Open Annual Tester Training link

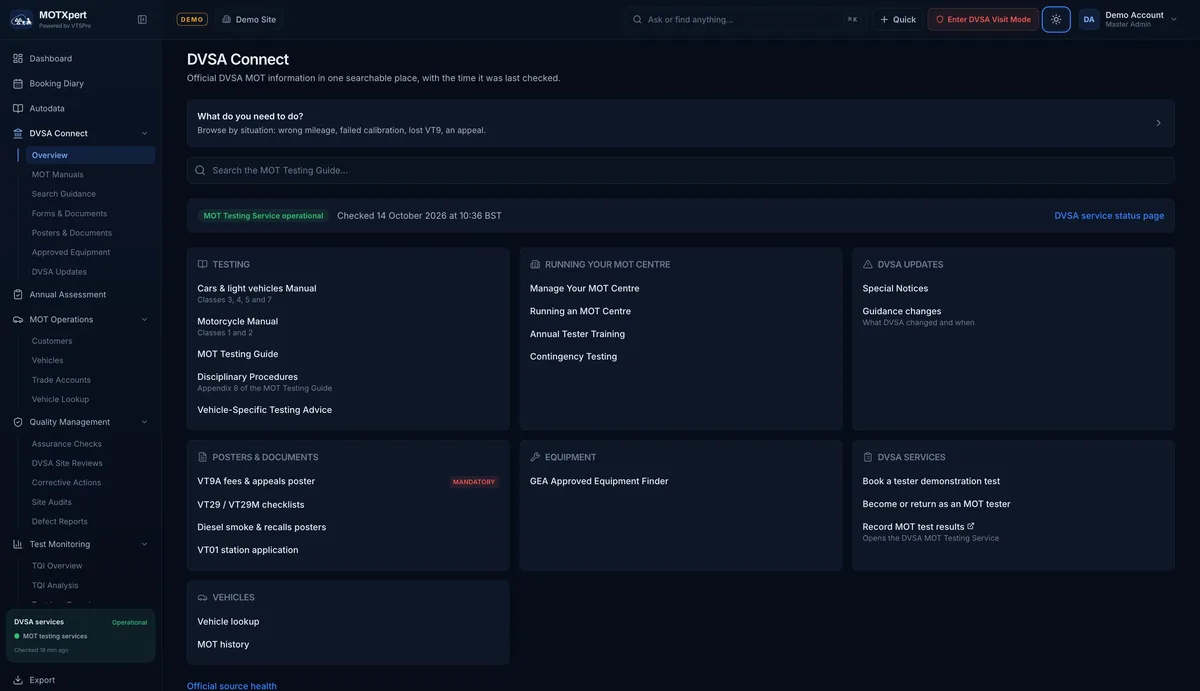[x=577, y=334]
